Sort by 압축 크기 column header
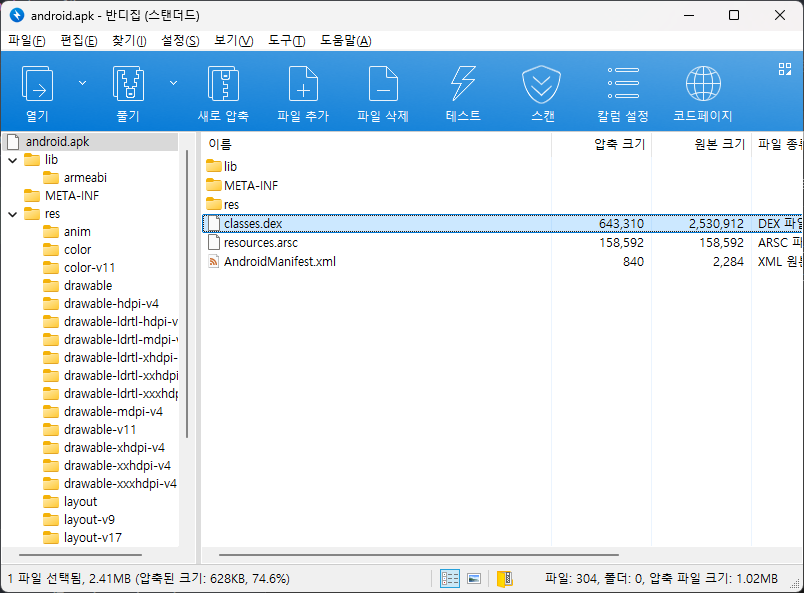 click(x=601, y=145)
